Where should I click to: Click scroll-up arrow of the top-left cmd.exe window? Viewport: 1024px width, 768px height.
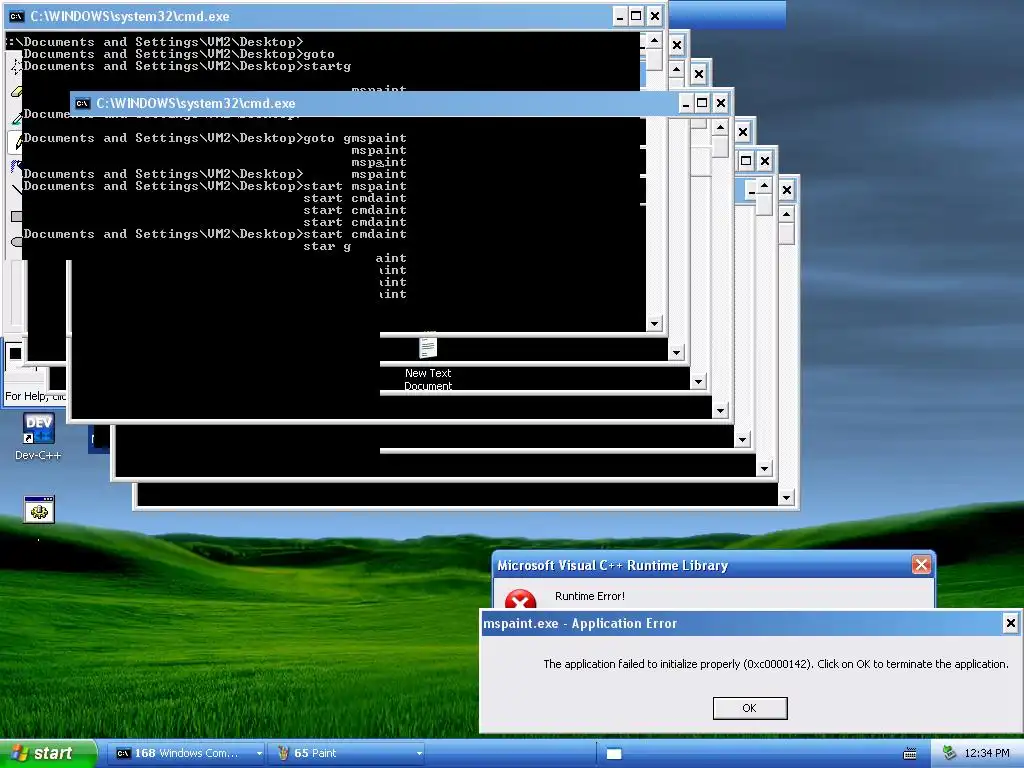coord(654,40)
